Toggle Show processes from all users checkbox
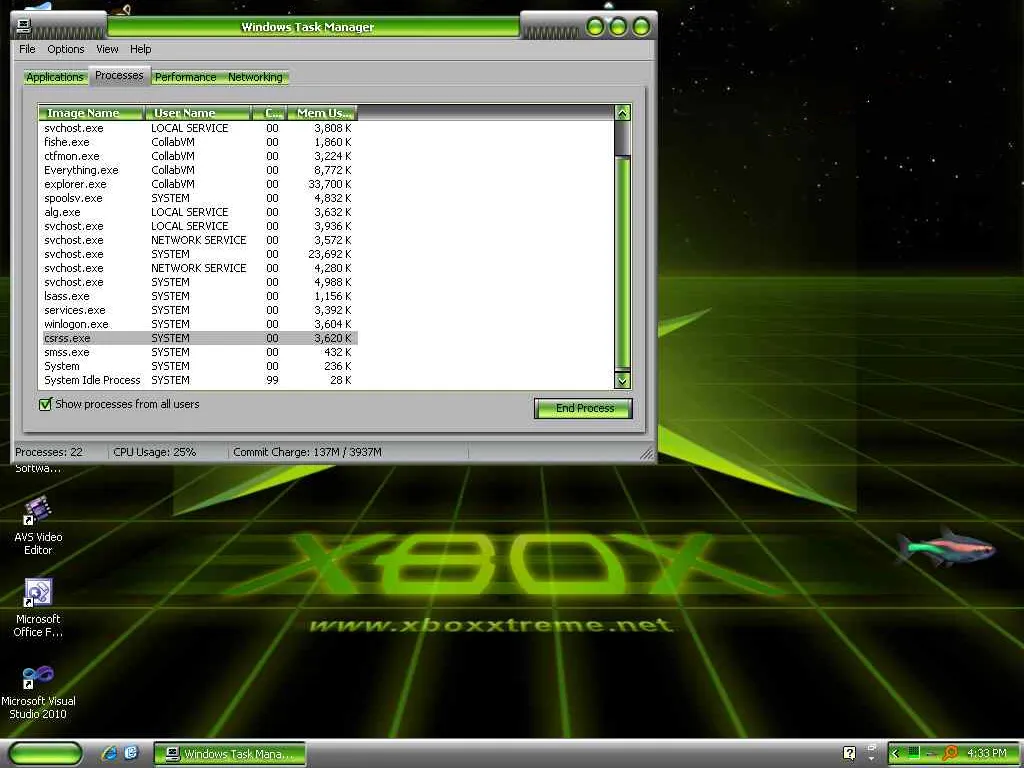 45,404
